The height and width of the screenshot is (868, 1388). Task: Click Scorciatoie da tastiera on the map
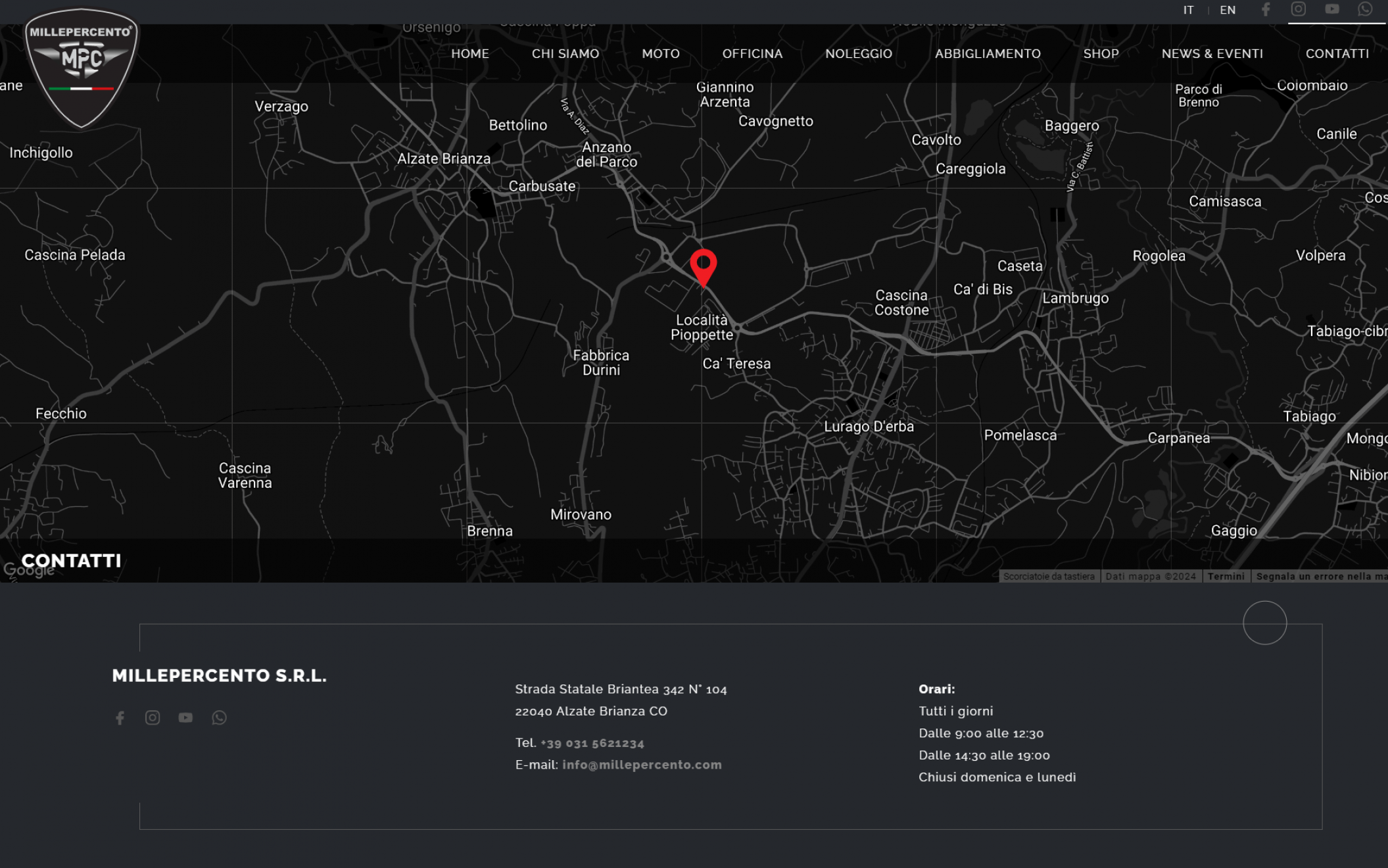(1049, 576)
